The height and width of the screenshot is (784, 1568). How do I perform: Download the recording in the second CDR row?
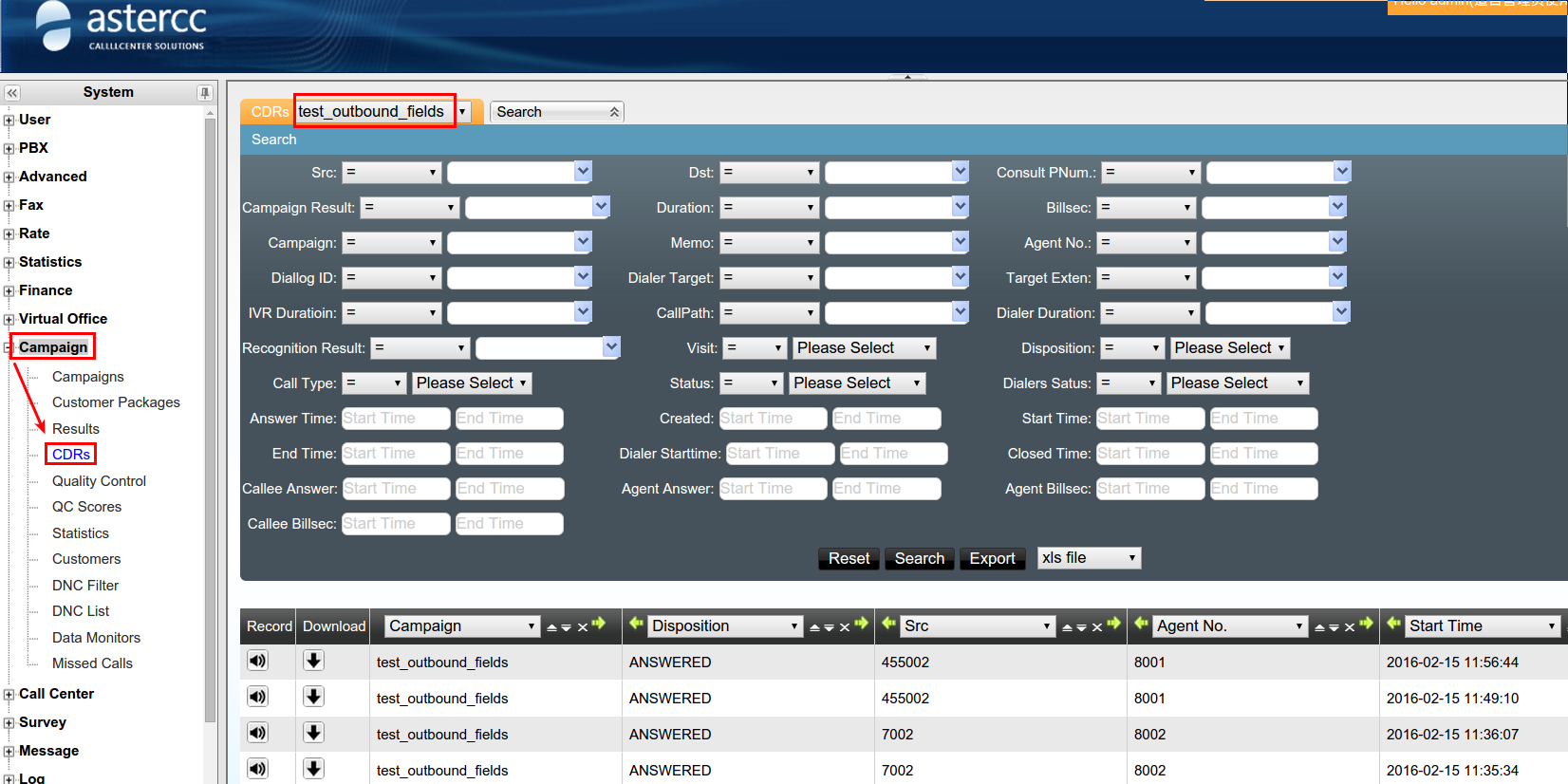tap(313, 697)
